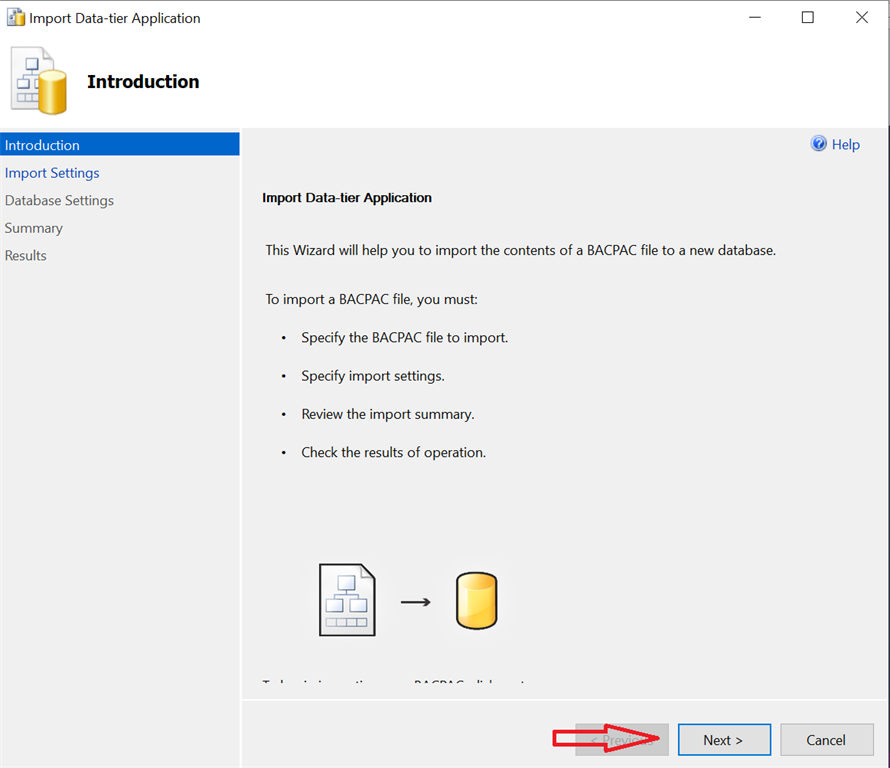Minimize the Import Data-tier Application window
Screen dimensions: 890x768
753,18
